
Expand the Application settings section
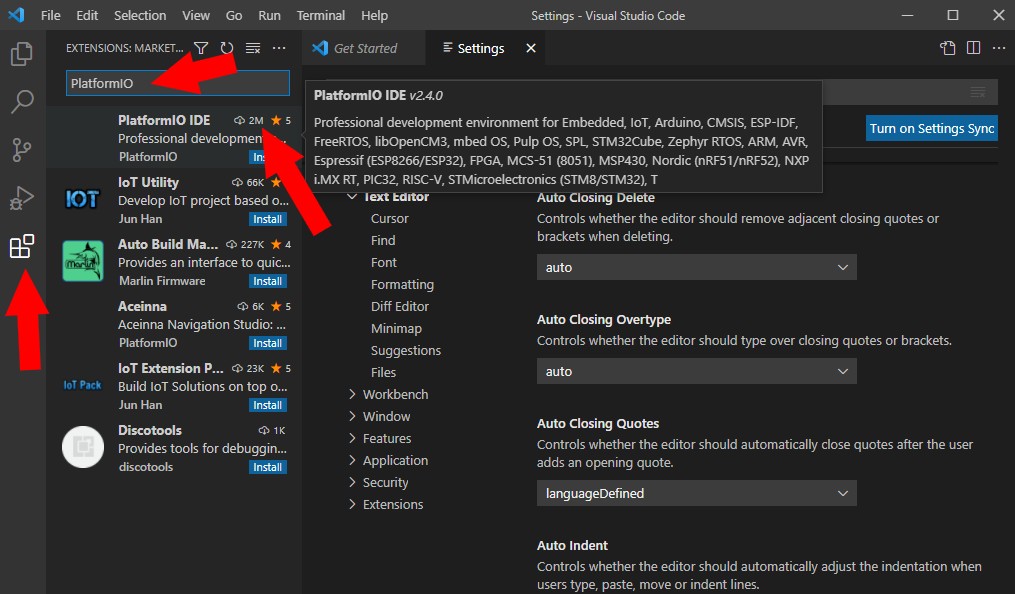(x=352, y=460)
